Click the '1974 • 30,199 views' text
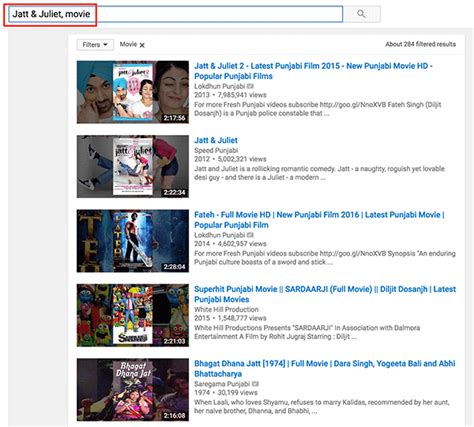Image resolution: width=474 pixels, height=427 pixels. point(226,392)
